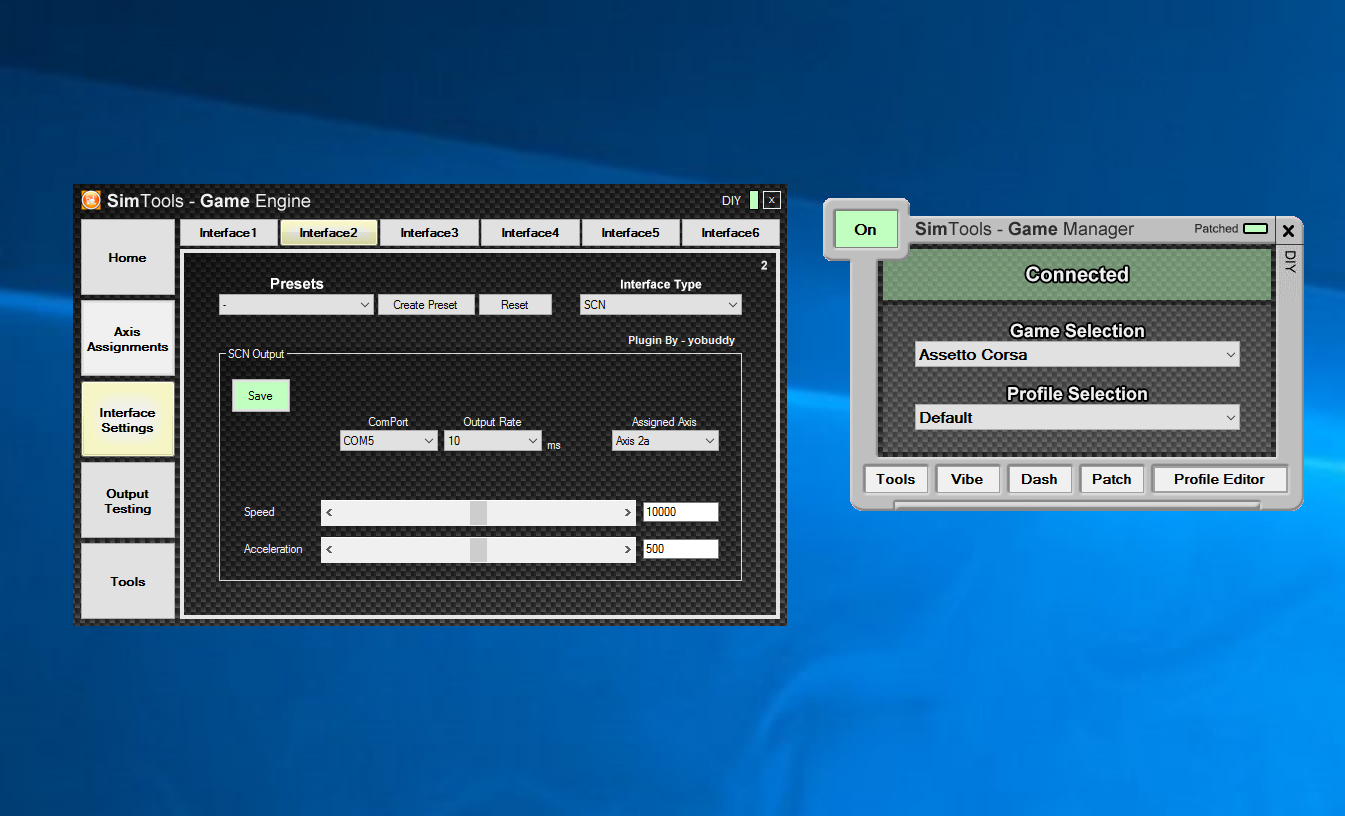Image resolution: width=1345 pixels, height=816 pixels.
Task: Open Interface Settings section
Action: (x=128, y=420)
